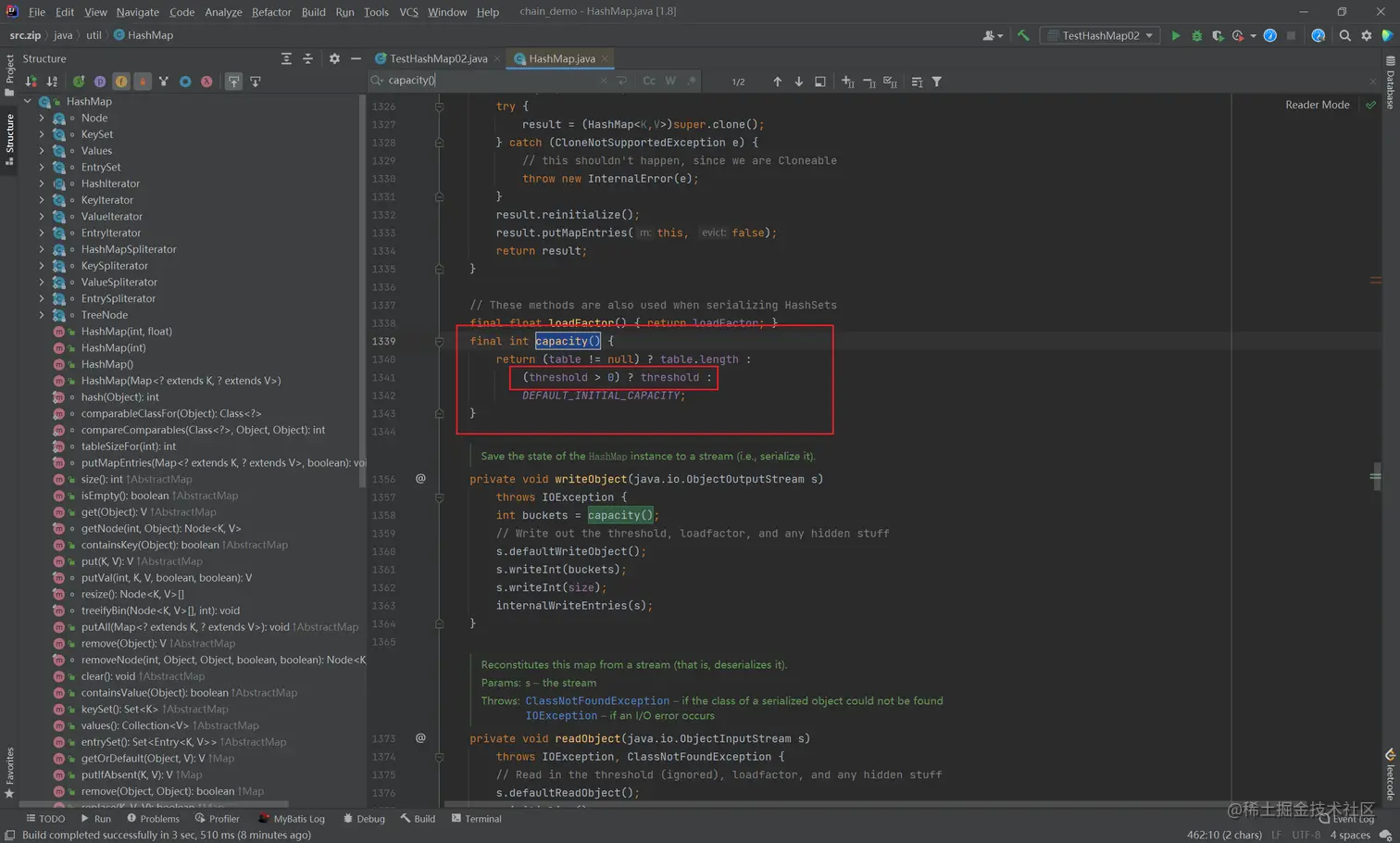Open the Terminal tool window
Screen dimensions: 1400x843
pyautogui.click(x=476, y=819)
